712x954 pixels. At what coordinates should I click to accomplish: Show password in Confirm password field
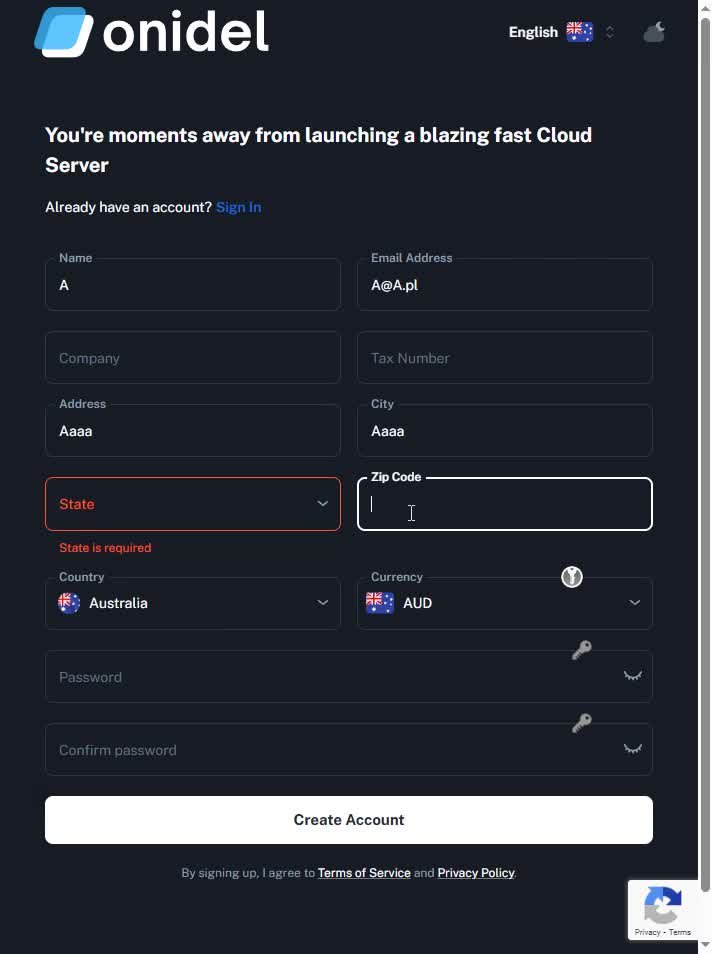point(632,750)
